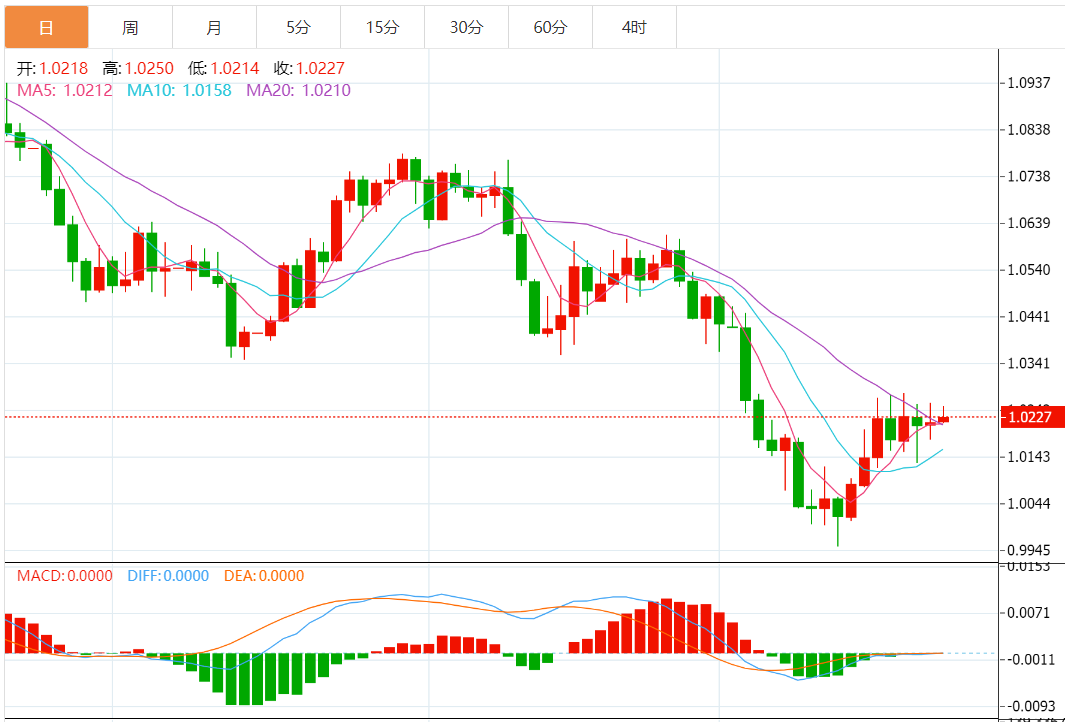Click the -0.0011 MACD axis label
This screenshot has height=722, width=1065.
click(1030, 660)
